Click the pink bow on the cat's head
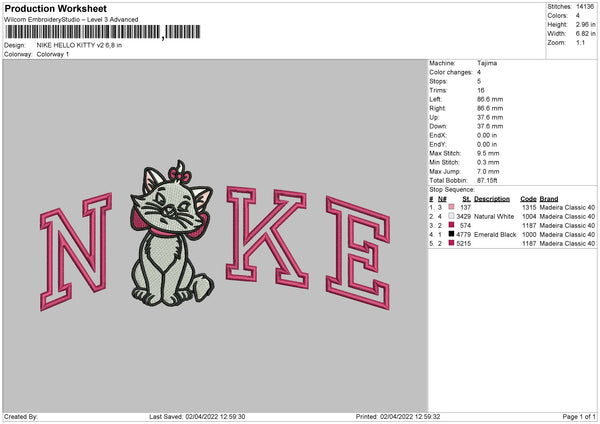 pyautogui.click(x=179, y=172)
